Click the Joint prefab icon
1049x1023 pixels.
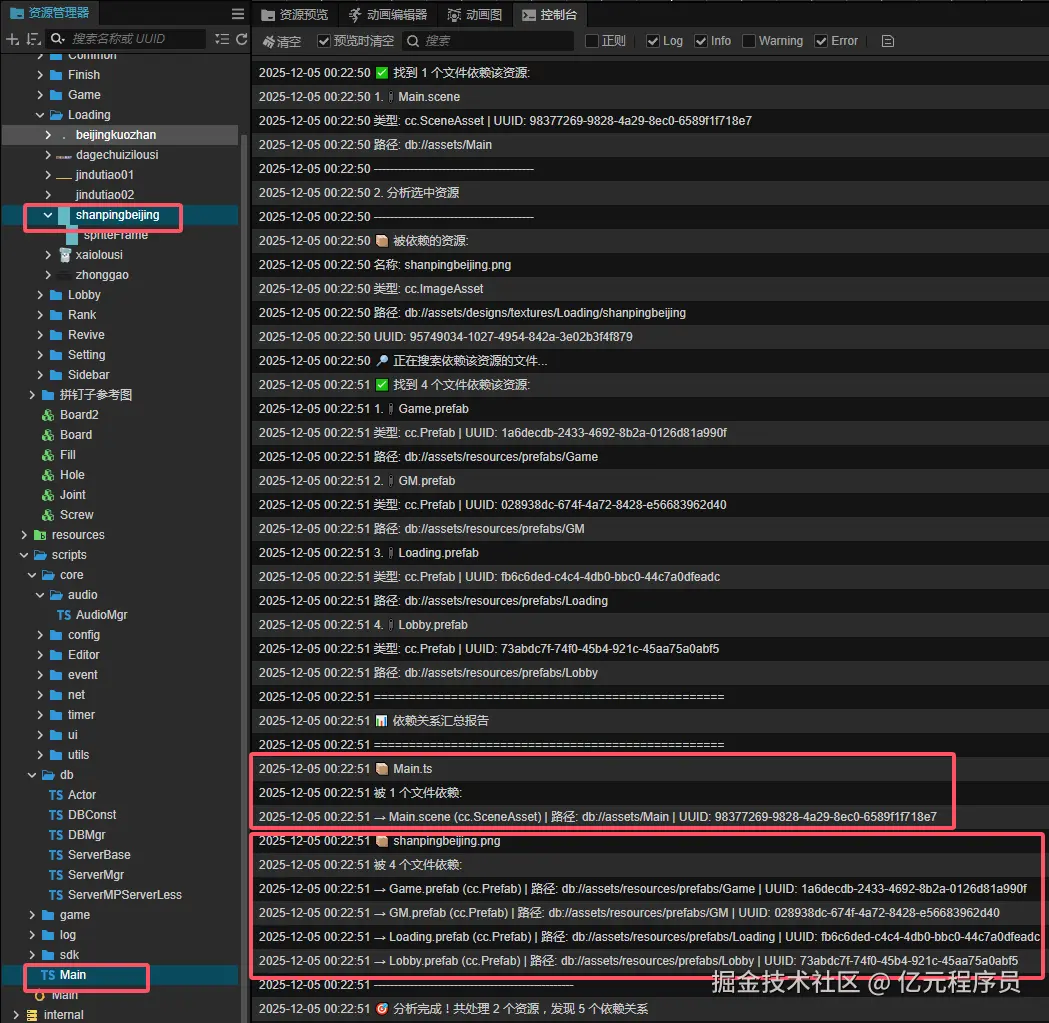tap(48, 495)
